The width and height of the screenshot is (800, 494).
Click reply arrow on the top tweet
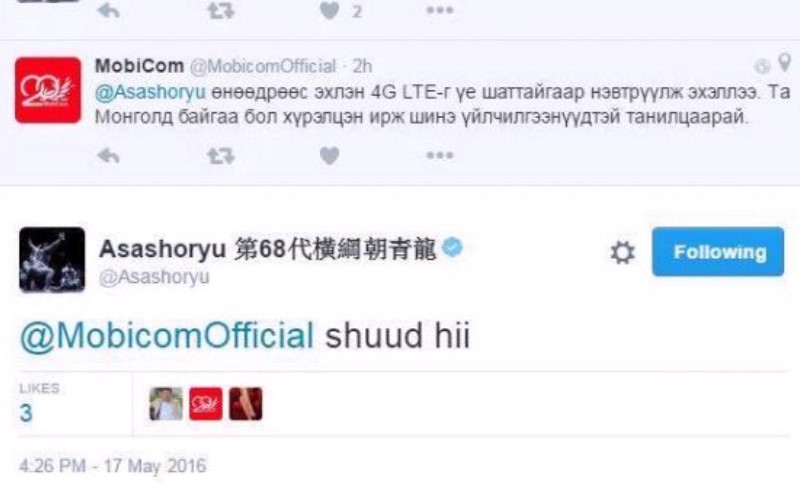108,10
